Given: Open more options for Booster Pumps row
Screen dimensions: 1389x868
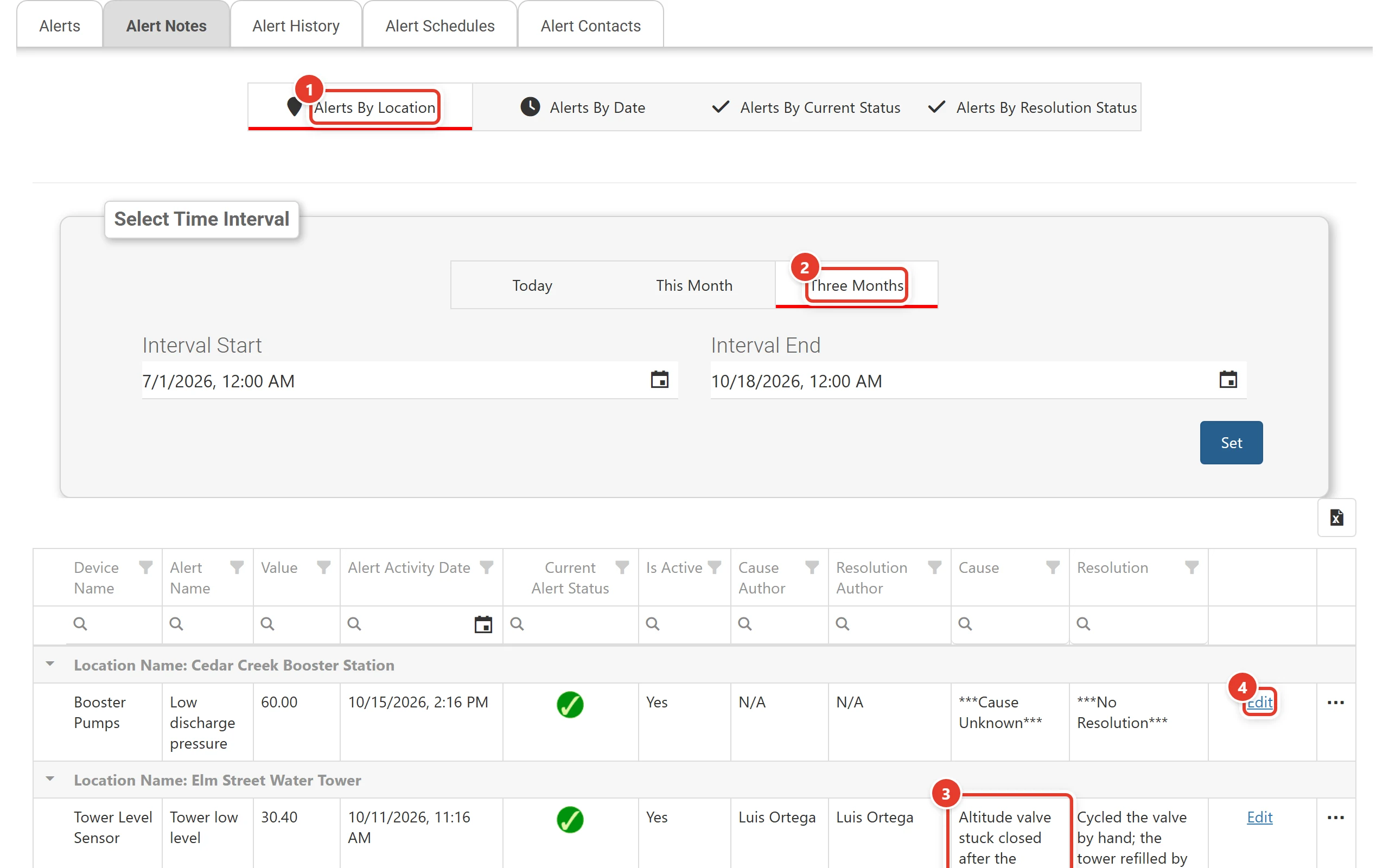Looking at the screenshot, I should click(1335, 703).
